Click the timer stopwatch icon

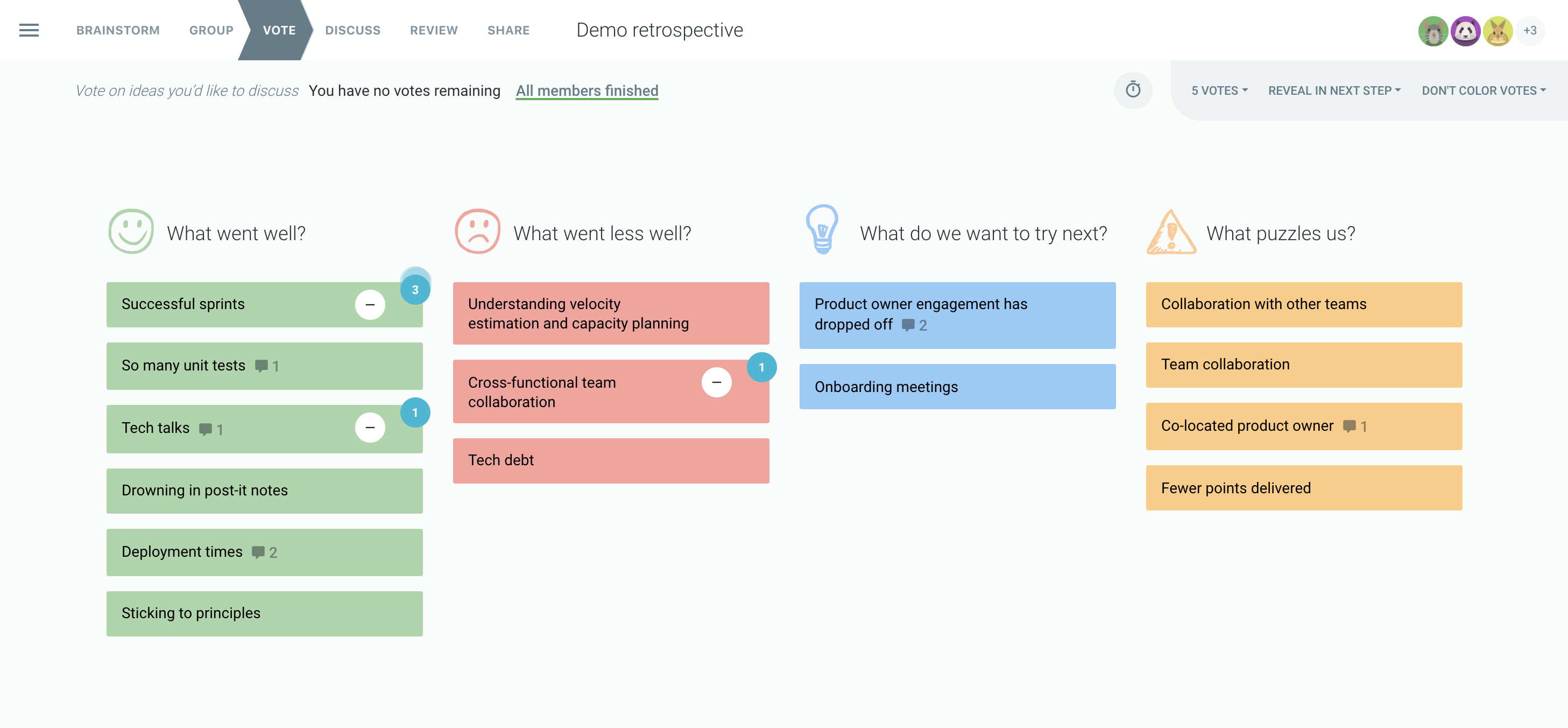click(x=1133, y=90)
